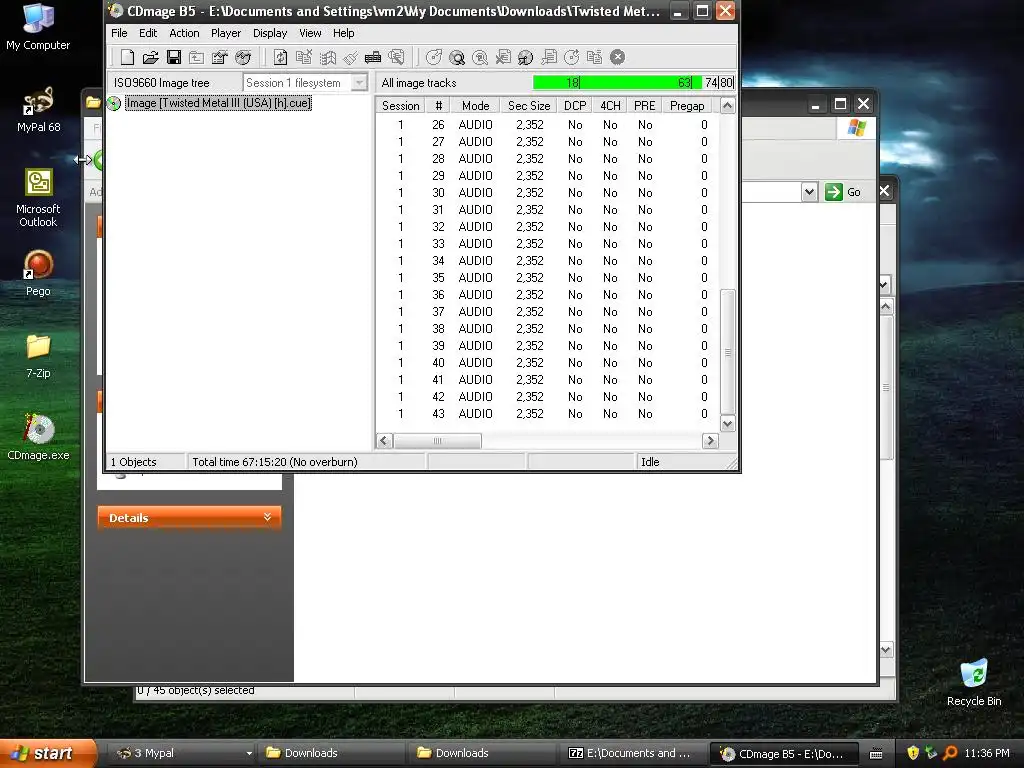1024x768 pixels.
Task: Open the Display menu
Action: coord(270,33)
